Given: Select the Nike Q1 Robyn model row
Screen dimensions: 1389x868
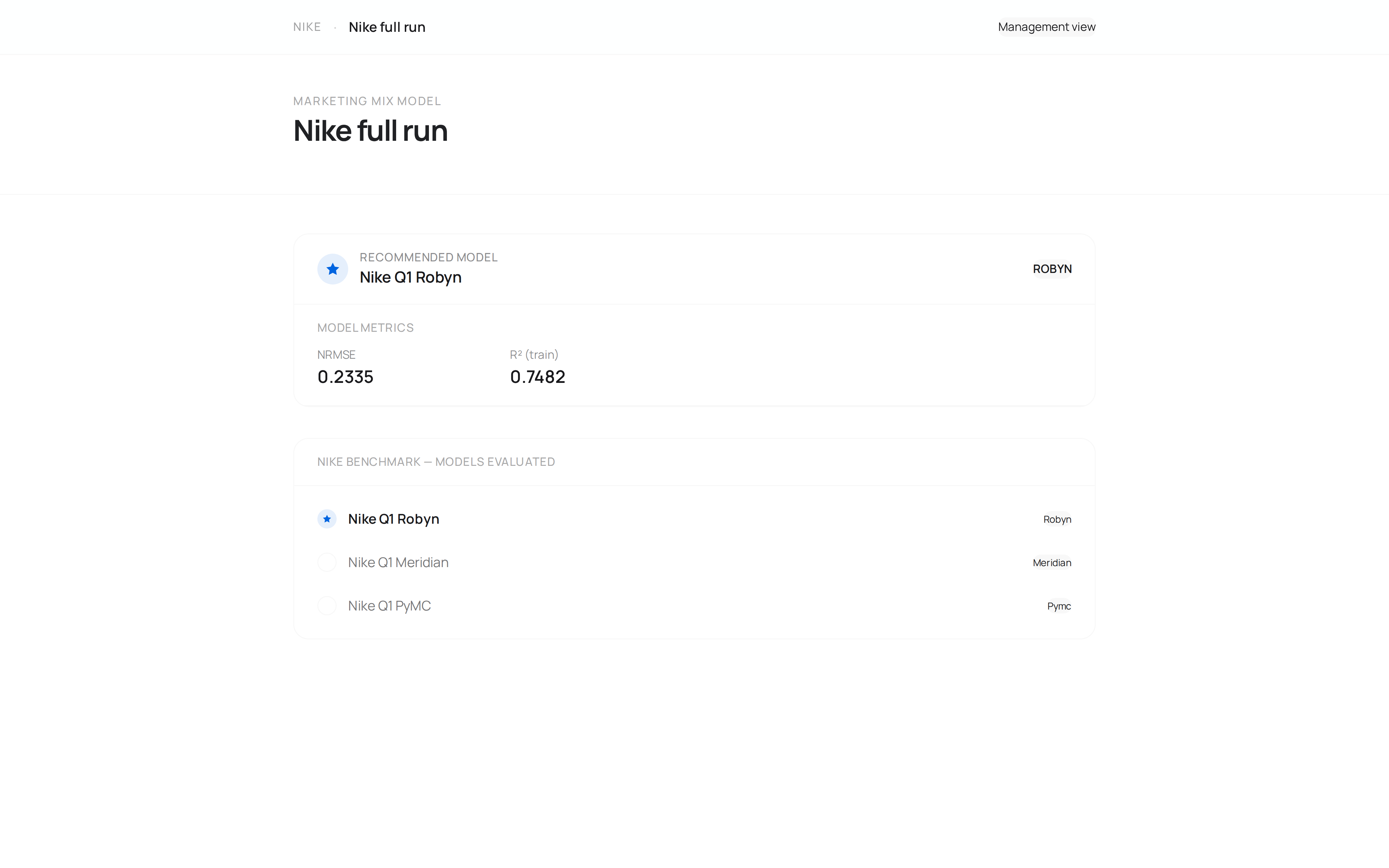Looking at the screenshot, I should click(x=694, y=519).
